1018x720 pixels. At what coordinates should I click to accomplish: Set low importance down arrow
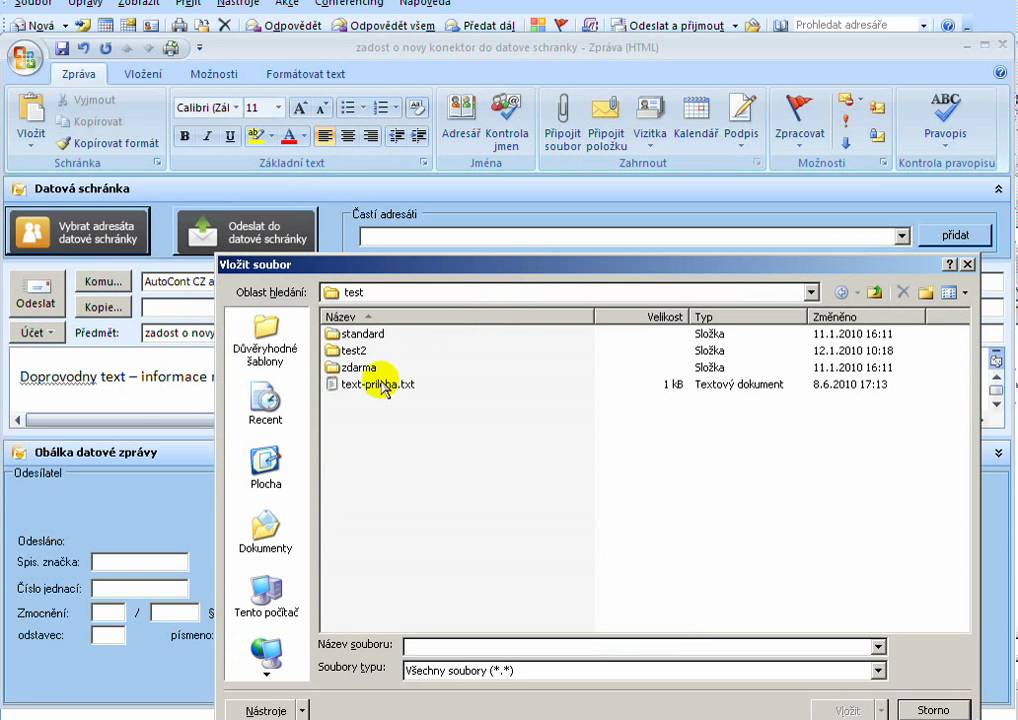(x=845, y=142)
